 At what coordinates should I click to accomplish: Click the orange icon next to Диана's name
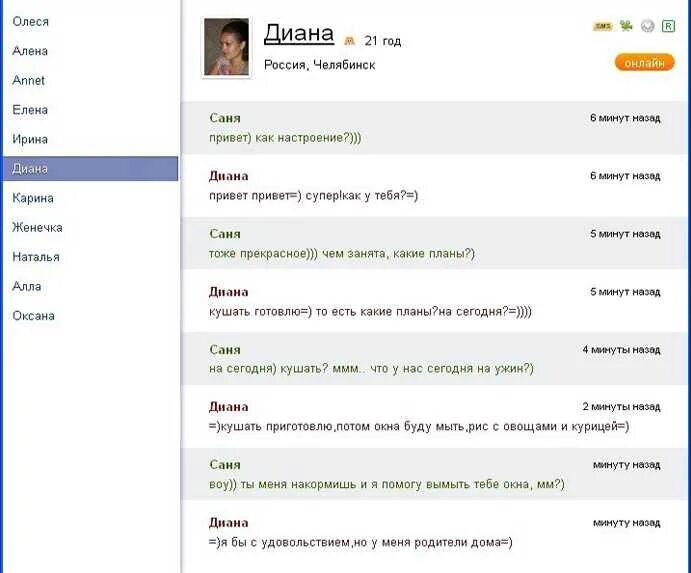pos(349,41)
